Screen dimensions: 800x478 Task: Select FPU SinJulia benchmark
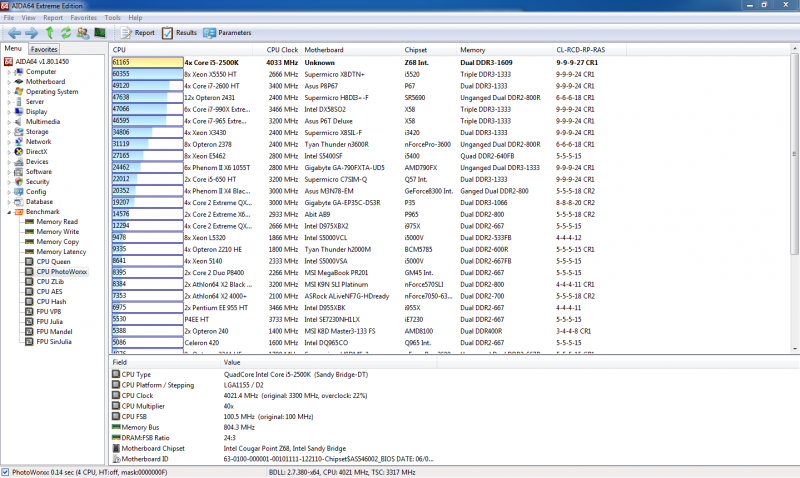click(x=54, y=342)
